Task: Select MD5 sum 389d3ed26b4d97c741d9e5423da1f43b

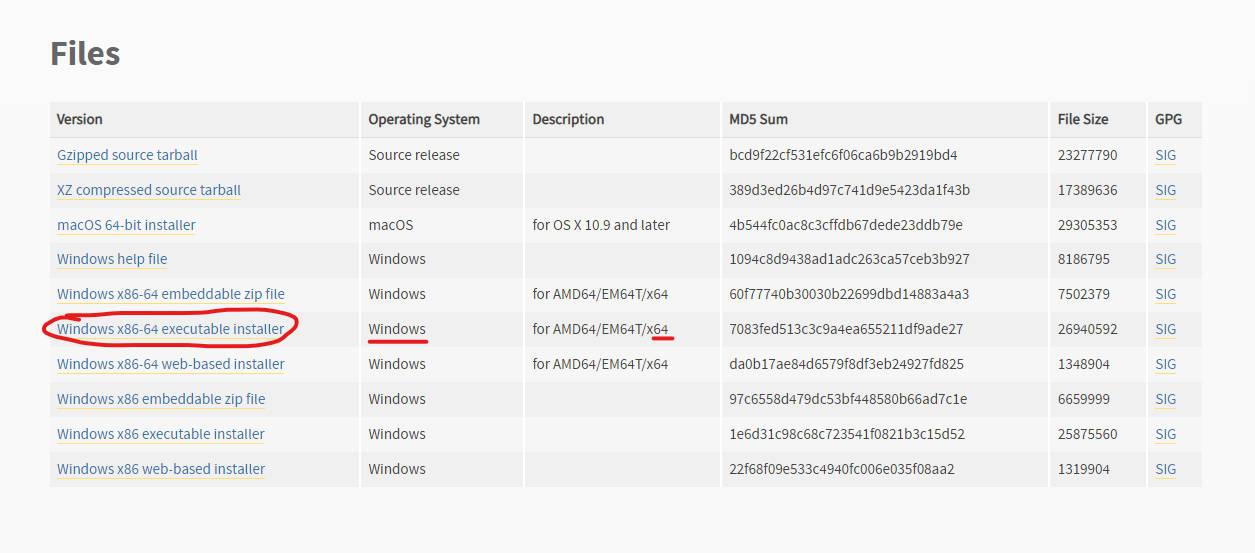Action: [x=850, y=190]
